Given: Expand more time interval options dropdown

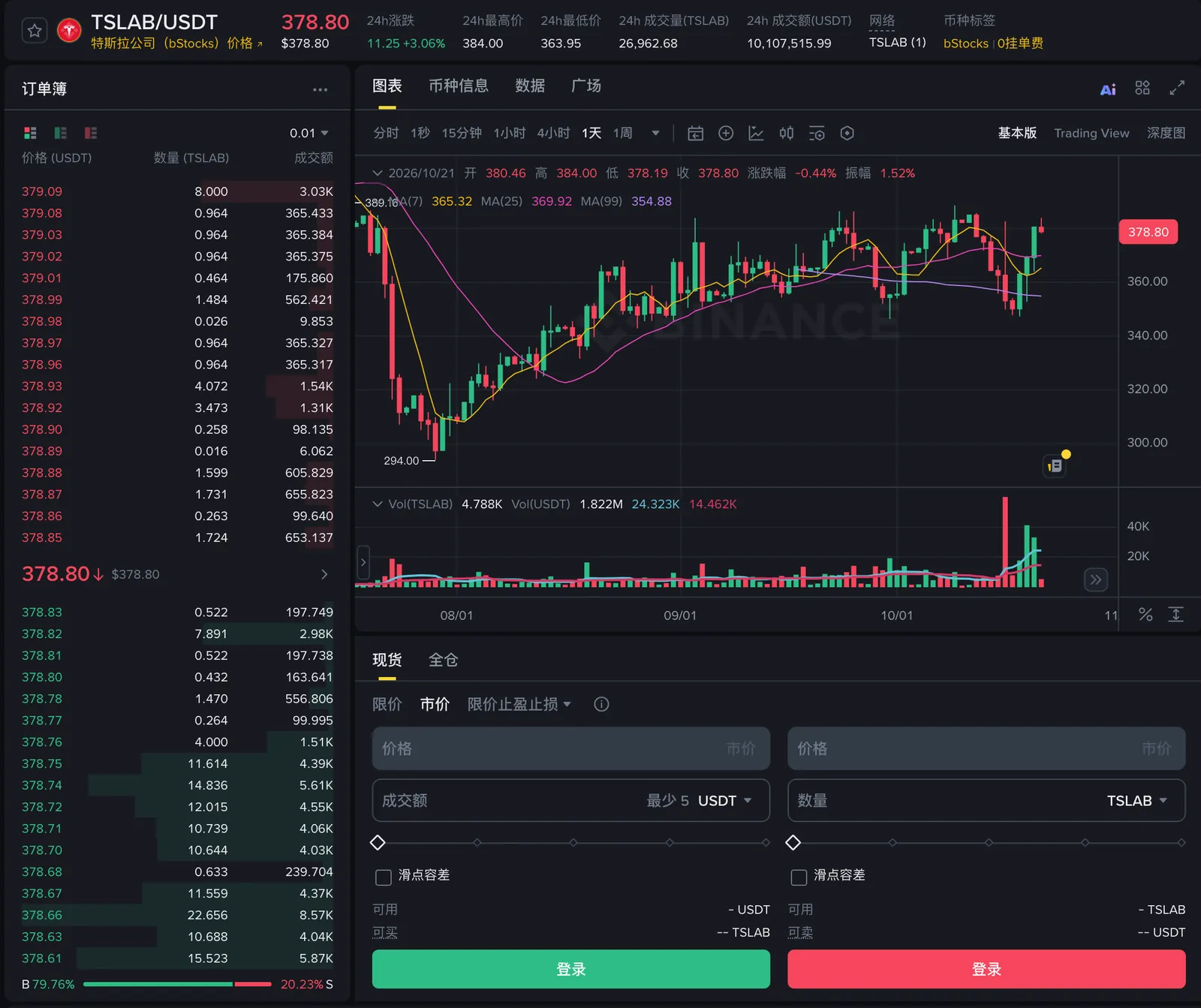Looking at the screenshot, I should [655, 134].
